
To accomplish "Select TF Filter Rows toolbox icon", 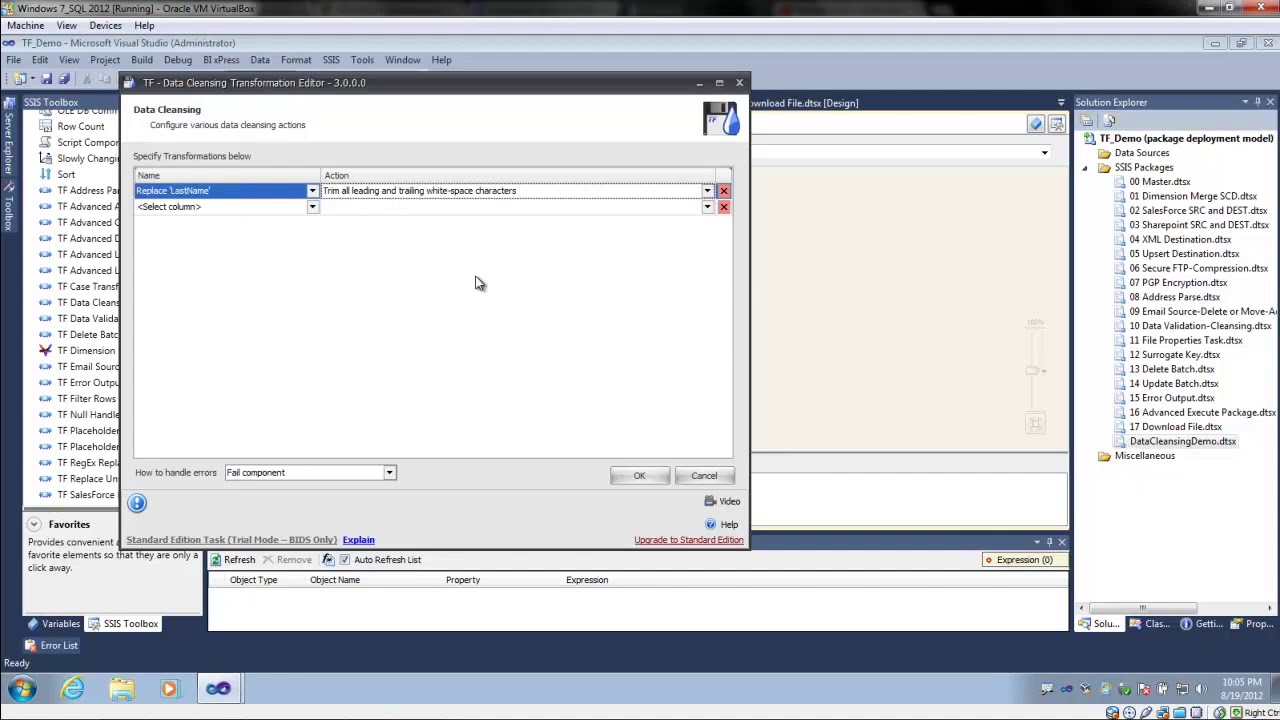I will 45,398.
